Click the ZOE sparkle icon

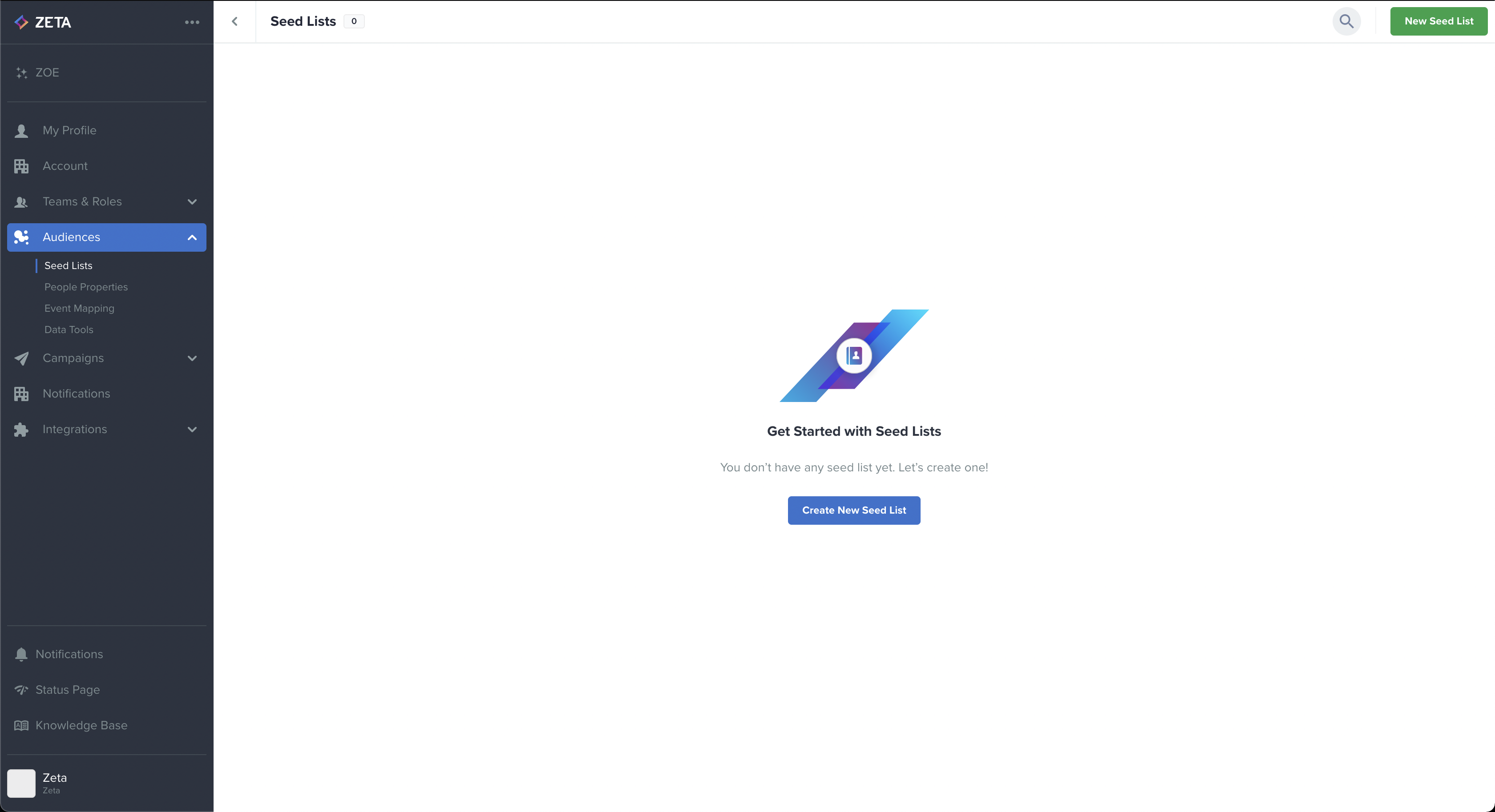tap(21, 73)
